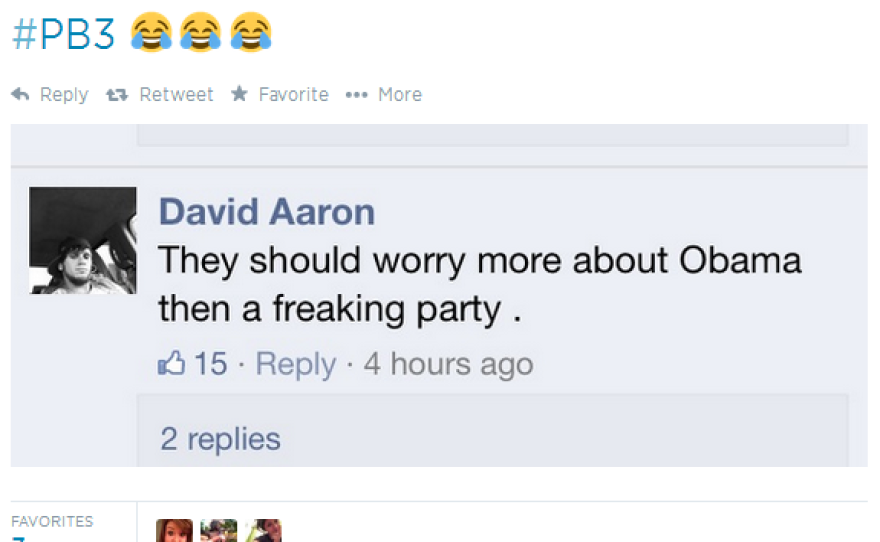Click the 4 hours ago timestamp
The height and width of the screenshot is (542, 880).
pos(448,364)
